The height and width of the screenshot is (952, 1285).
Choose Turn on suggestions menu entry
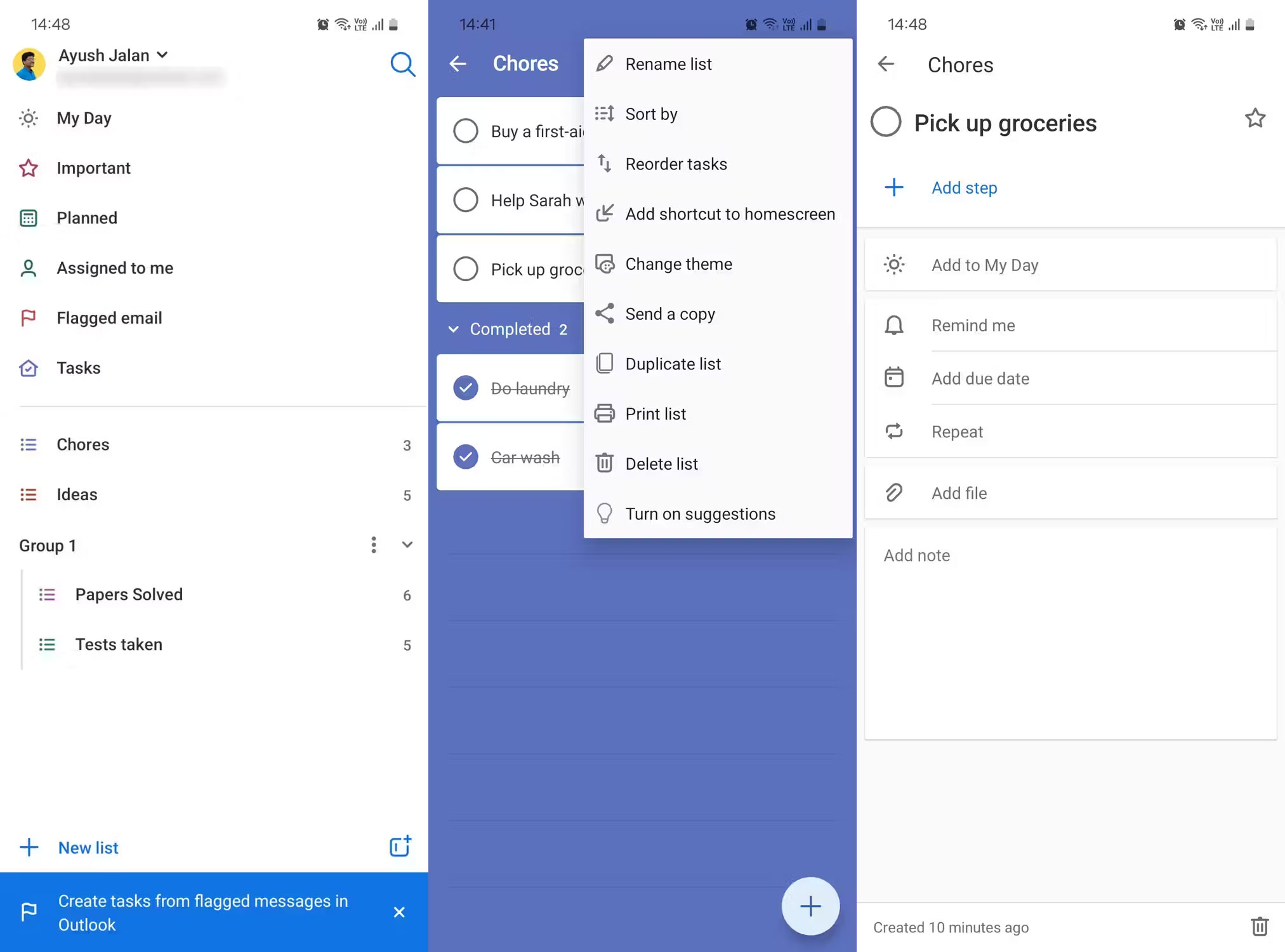click(700, 513)
